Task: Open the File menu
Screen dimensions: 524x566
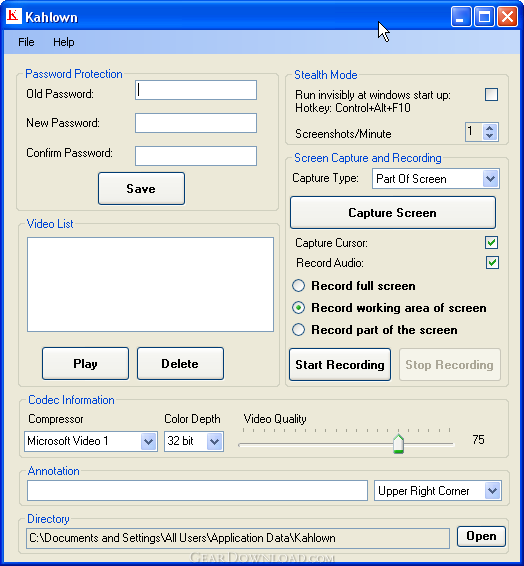Action: (x=26, y=42)
